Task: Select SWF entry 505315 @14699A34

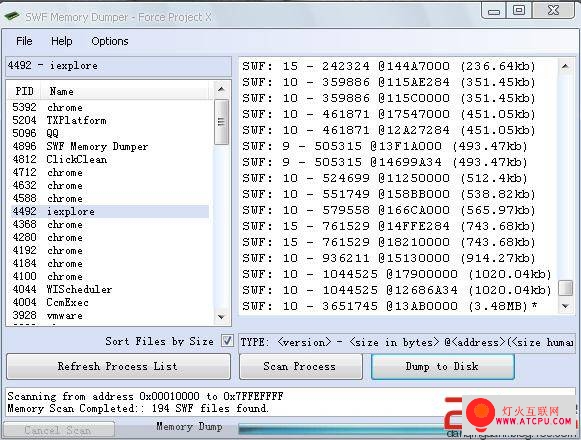Action: click(x=385, y=162)
